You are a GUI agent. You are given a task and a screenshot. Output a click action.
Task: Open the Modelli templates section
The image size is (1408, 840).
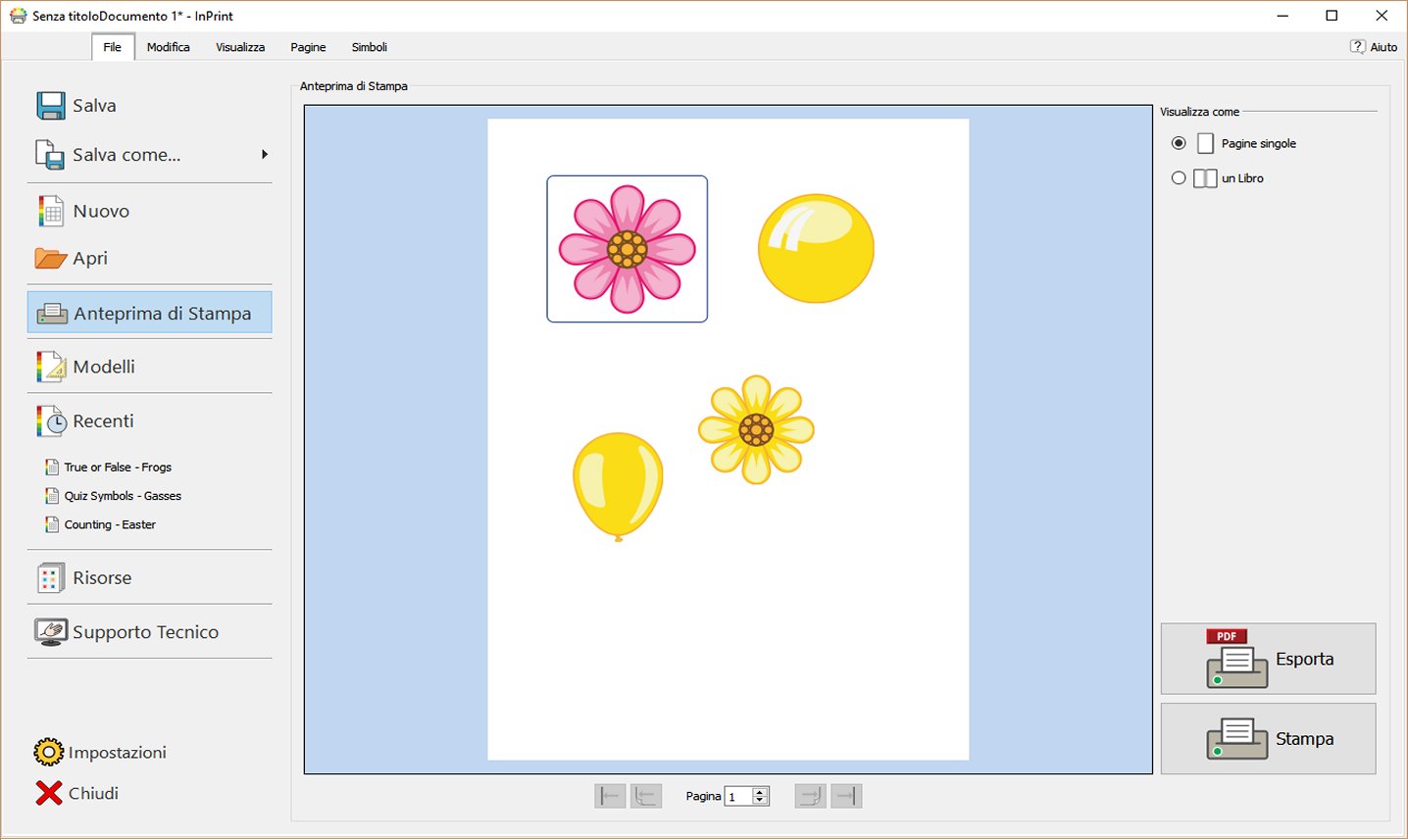tap(107, 366)
